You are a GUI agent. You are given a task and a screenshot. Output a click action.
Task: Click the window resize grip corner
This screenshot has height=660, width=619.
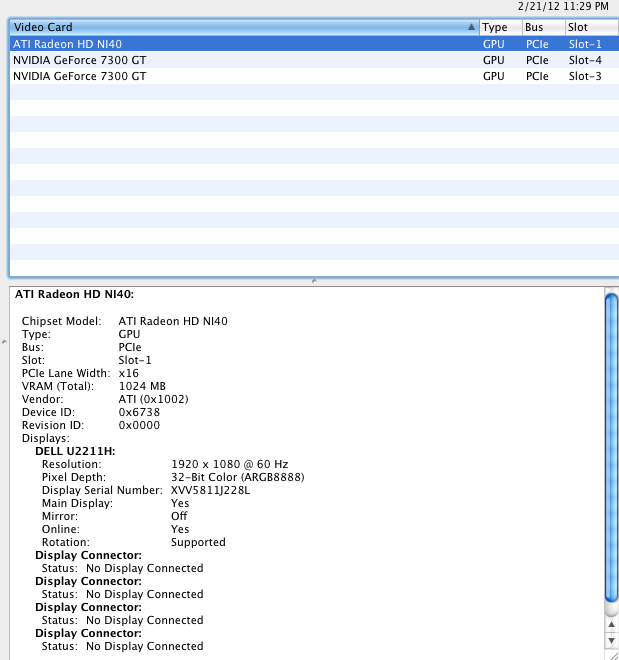(614, 655)
